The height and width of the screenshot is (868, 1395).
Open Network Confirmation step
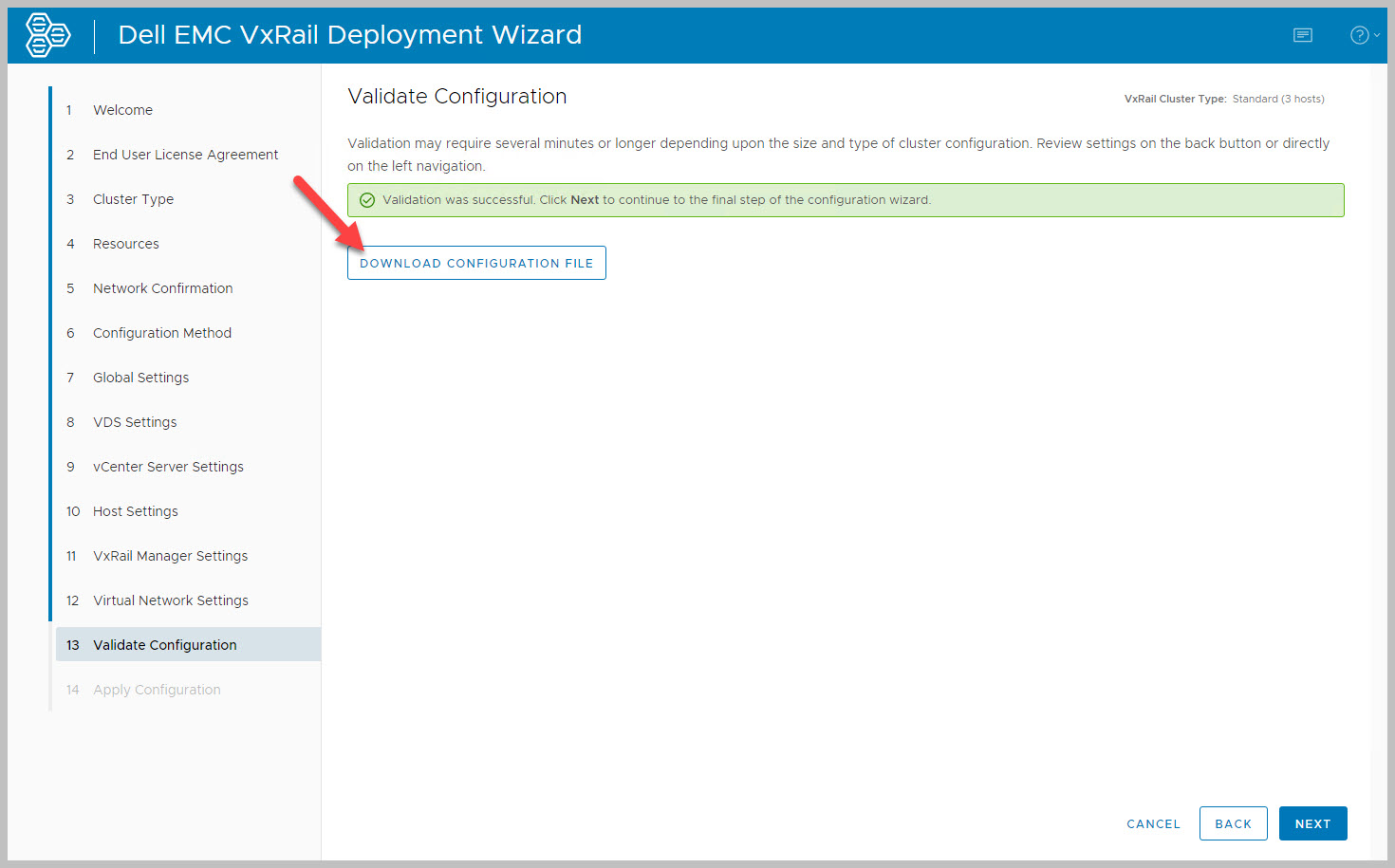pyautogui.click(x=162, y=288)
